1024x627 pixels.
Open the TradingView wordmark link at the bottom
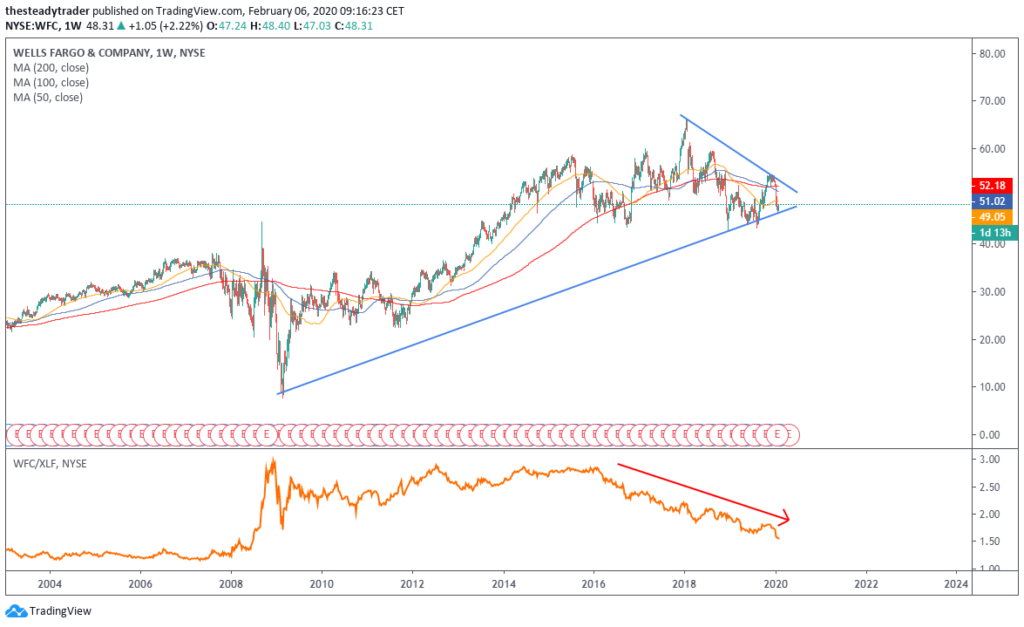[60, 611]
